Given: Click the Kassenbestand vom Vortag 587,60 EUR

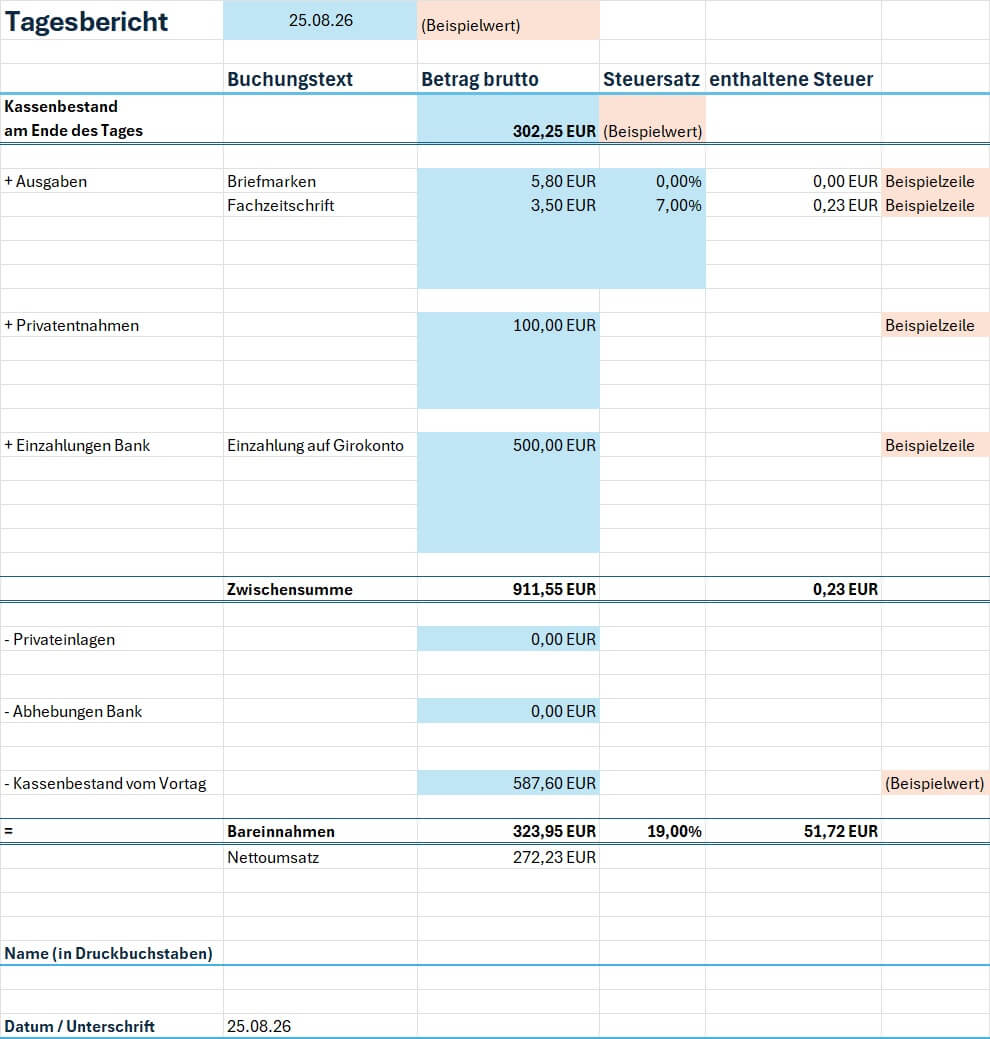Looking at the screenshot, I should pos(508,783).
